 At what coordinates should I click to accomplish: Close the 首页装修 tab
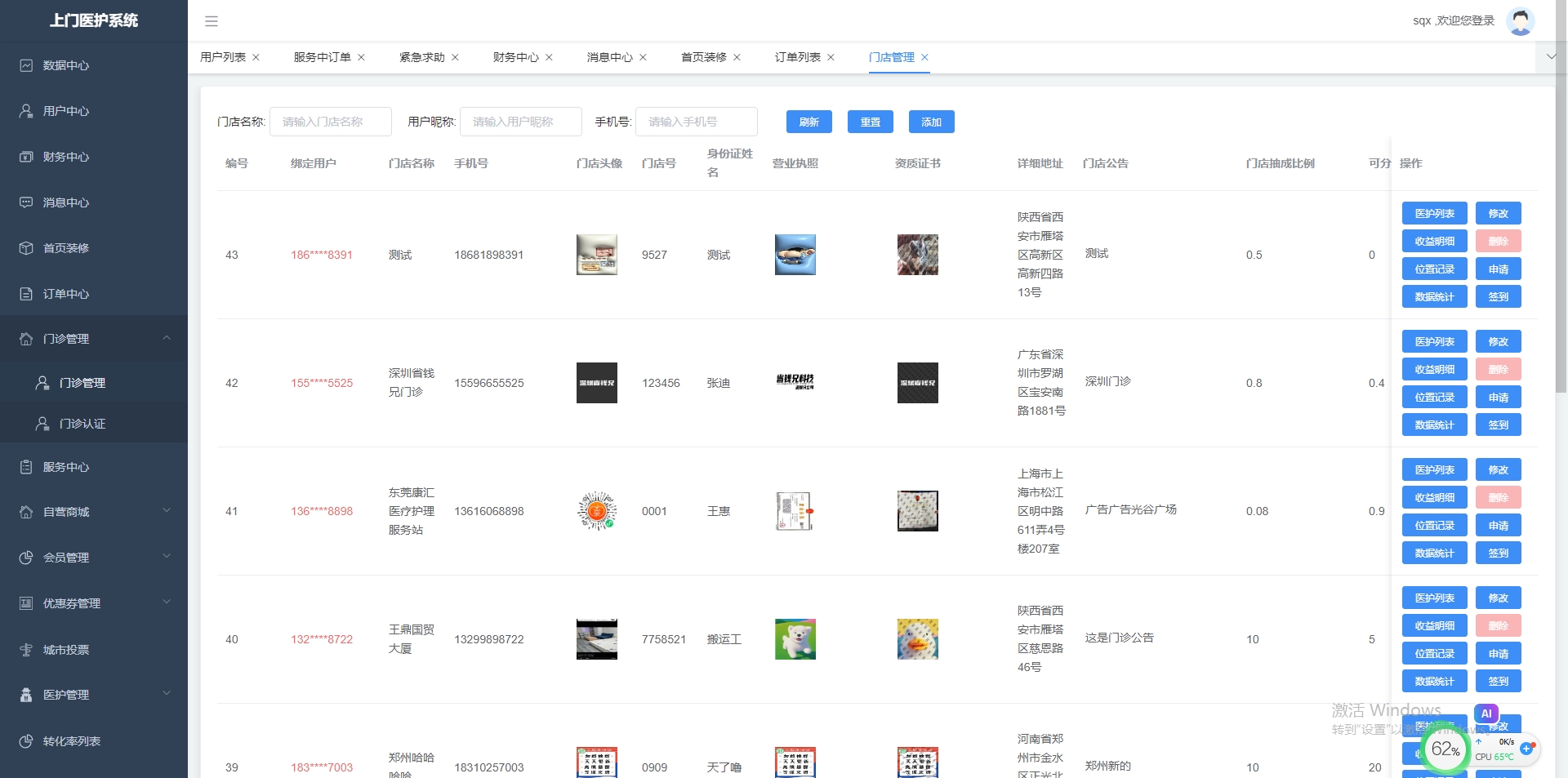(x=737, y=57)
